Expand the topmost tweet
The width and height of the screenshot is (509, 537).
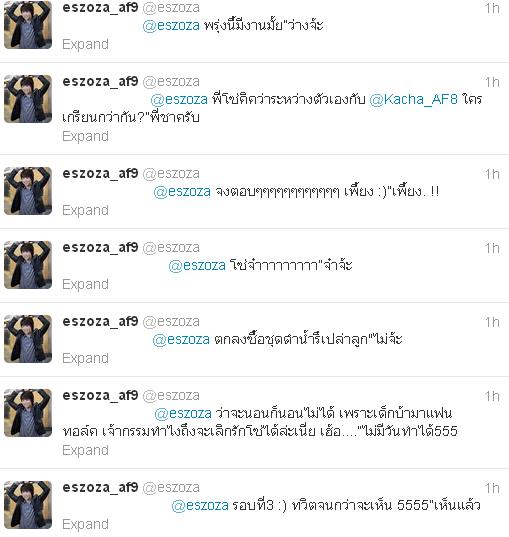(85, 45)
